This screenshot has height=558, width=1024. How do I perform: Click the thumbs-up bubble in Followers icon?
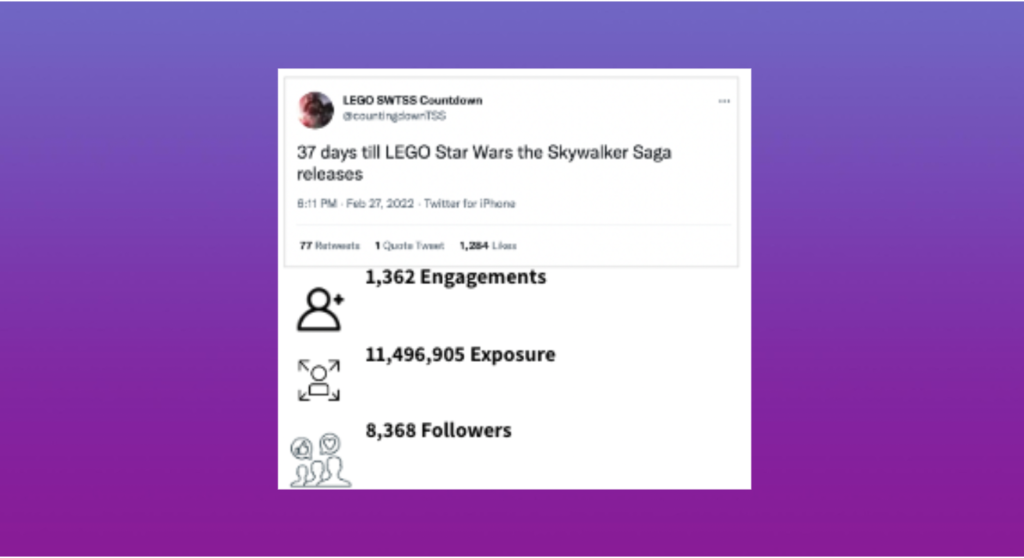pos(301,449)
